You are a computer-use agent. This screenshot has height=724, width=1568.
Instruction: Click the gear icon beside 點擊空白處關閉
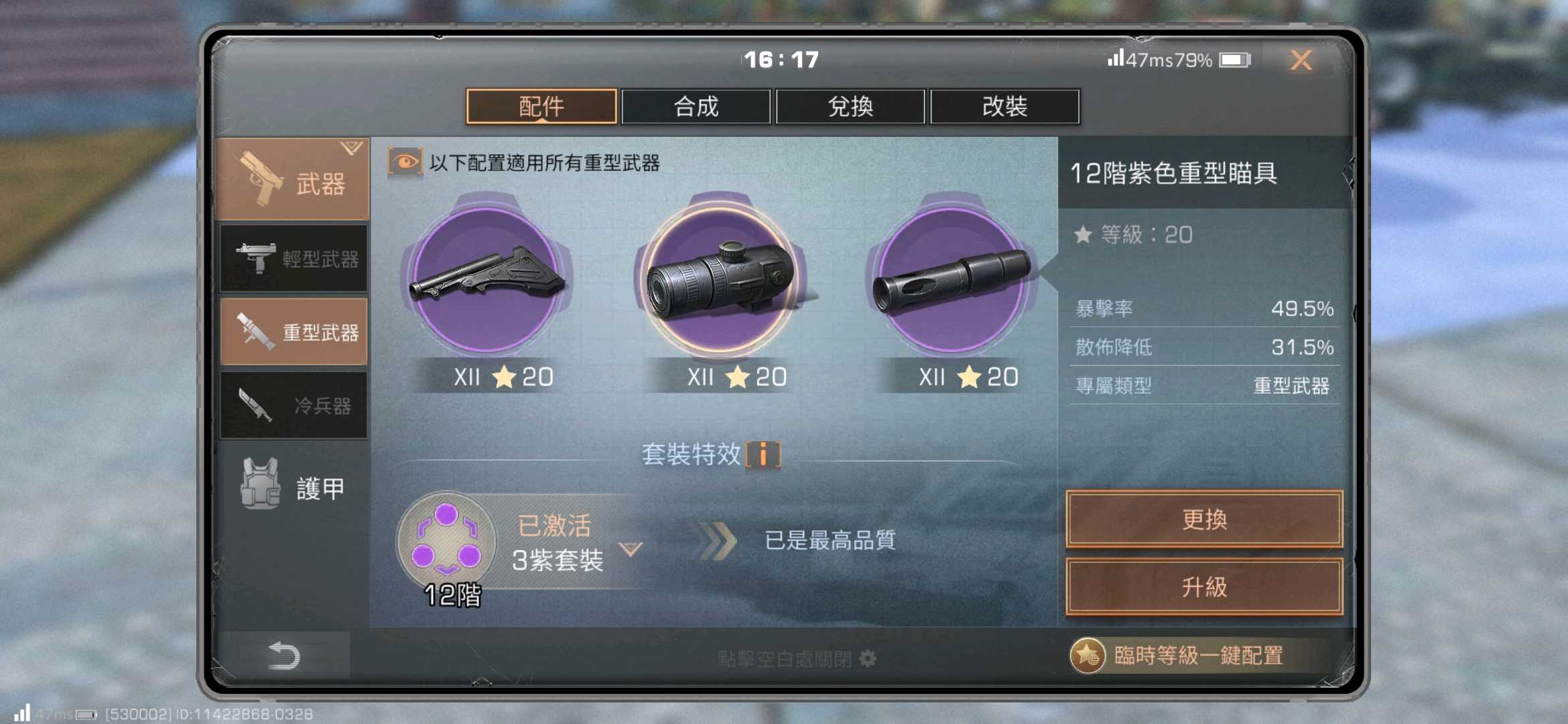868,659
